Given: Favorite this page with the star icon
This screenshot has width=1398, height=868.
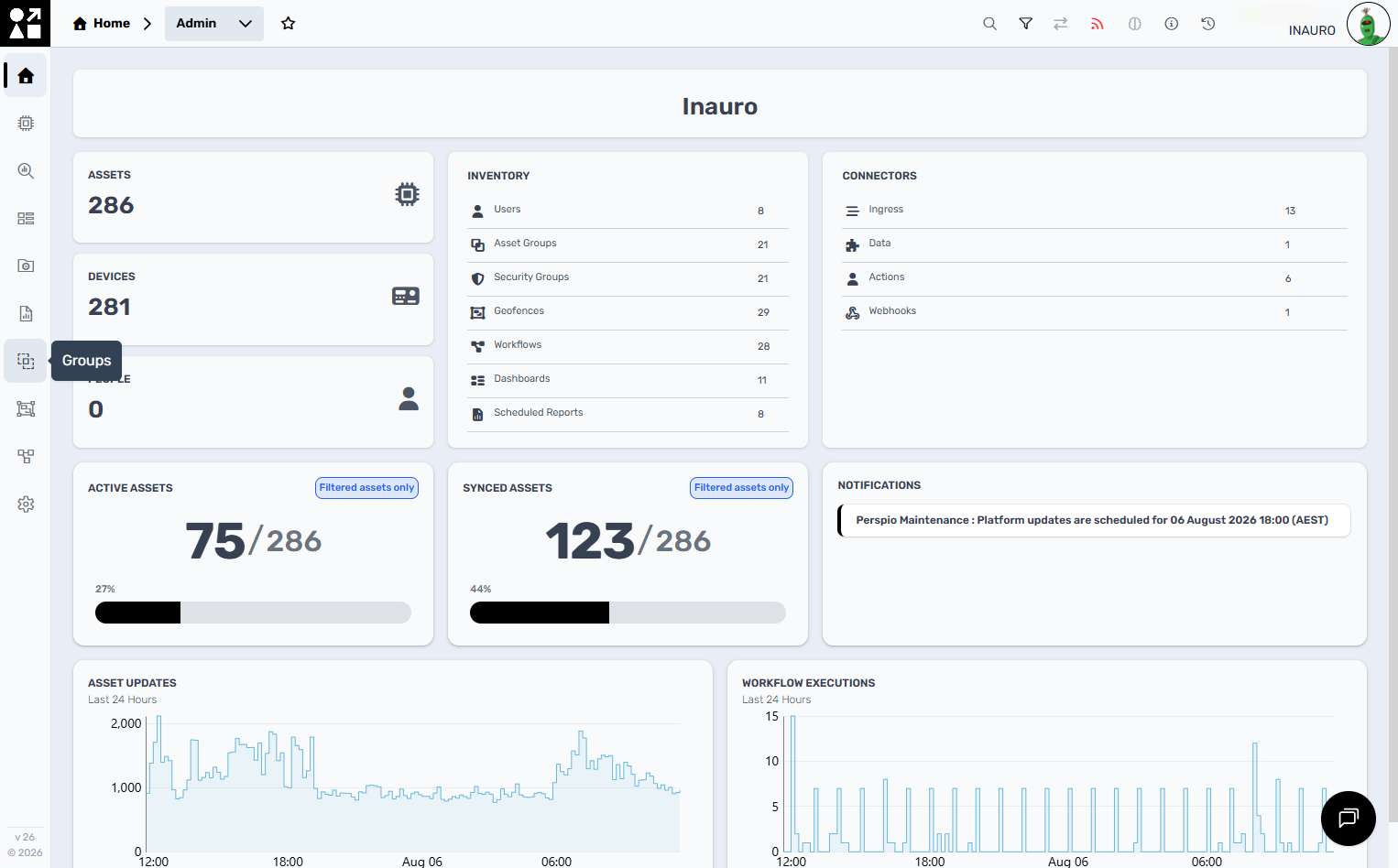Looking at the screenshot, I should coord(289,24).
